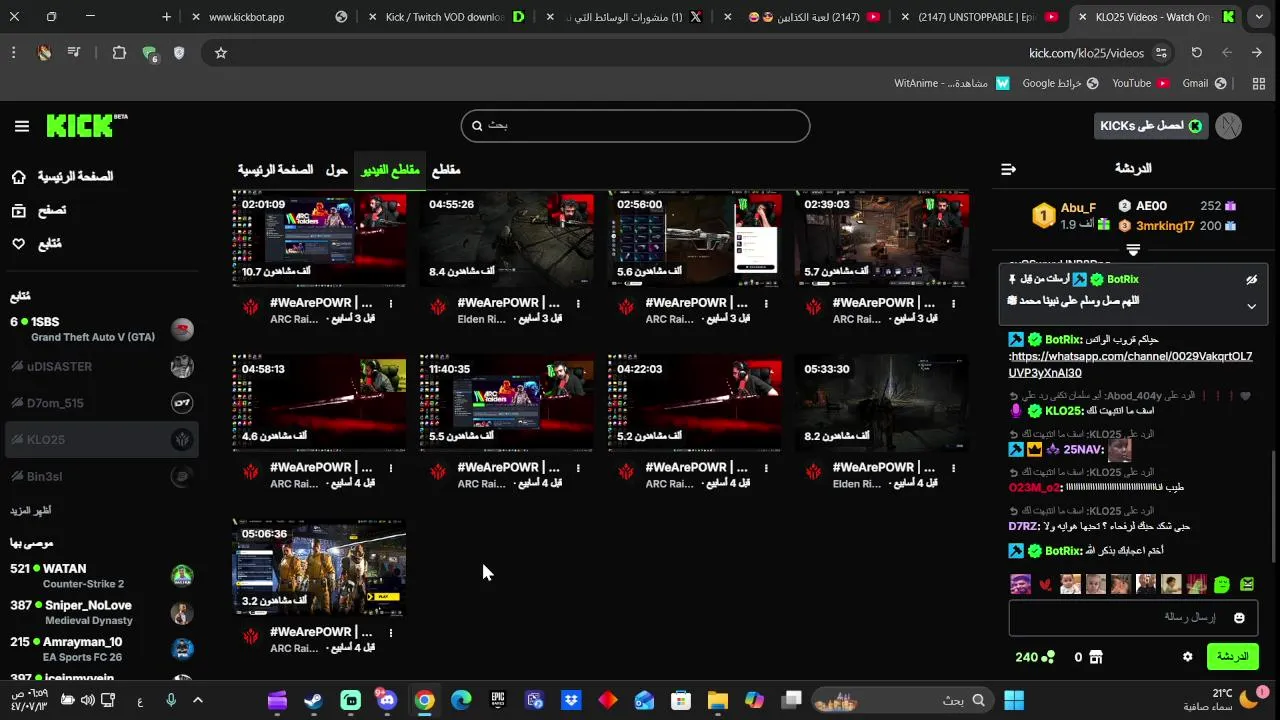Screen dimensions: 1280x720
Task: Select the مقاطع الفيديو videos tab
Action: pyautogui.click(x=390, y=170)
